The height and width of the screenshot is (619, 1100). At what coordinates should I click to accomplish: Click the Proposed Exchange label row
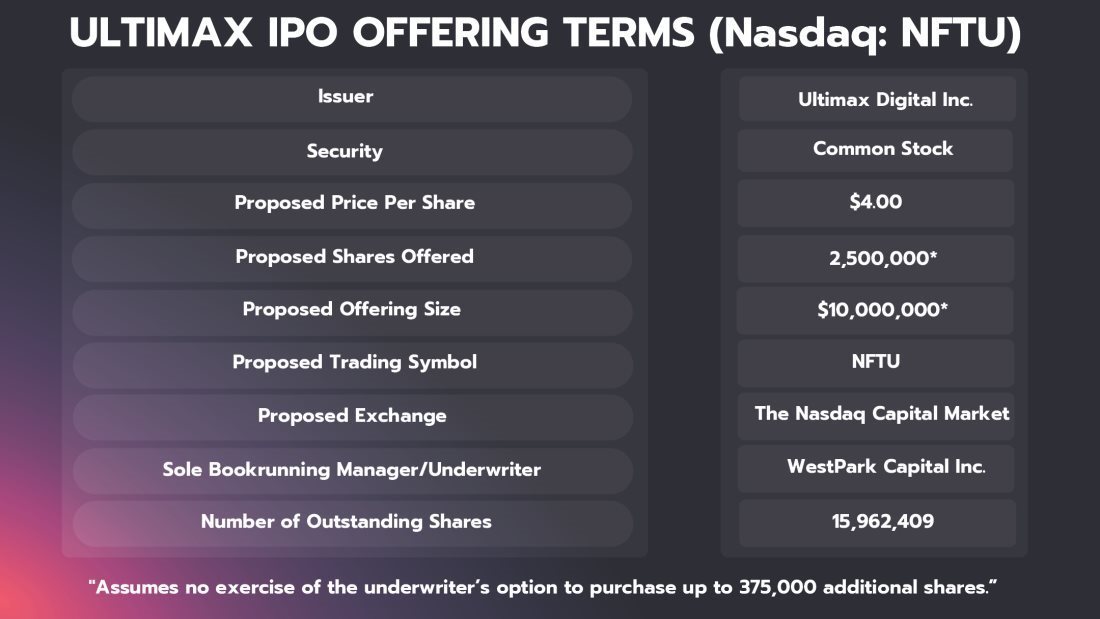click(x=352, y=415)
